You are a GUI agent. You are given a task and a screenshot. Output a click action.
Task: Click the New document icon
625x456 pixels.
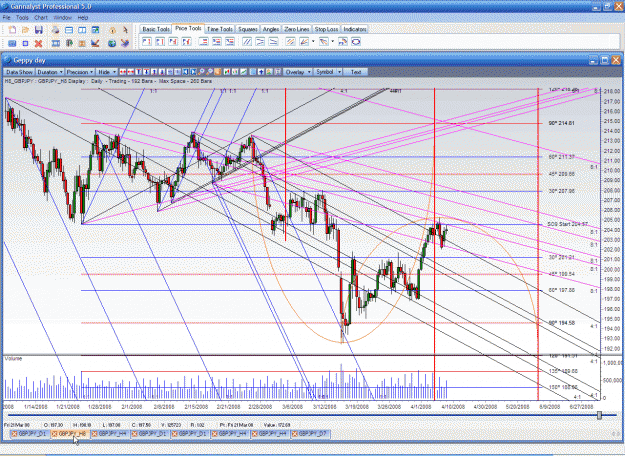pos(12,30)
